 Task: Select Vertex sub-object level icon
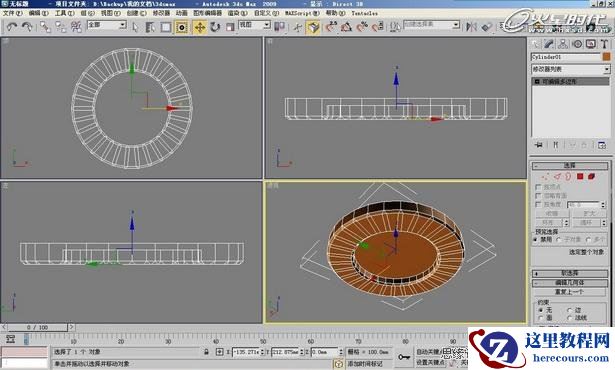click(546, 177)
